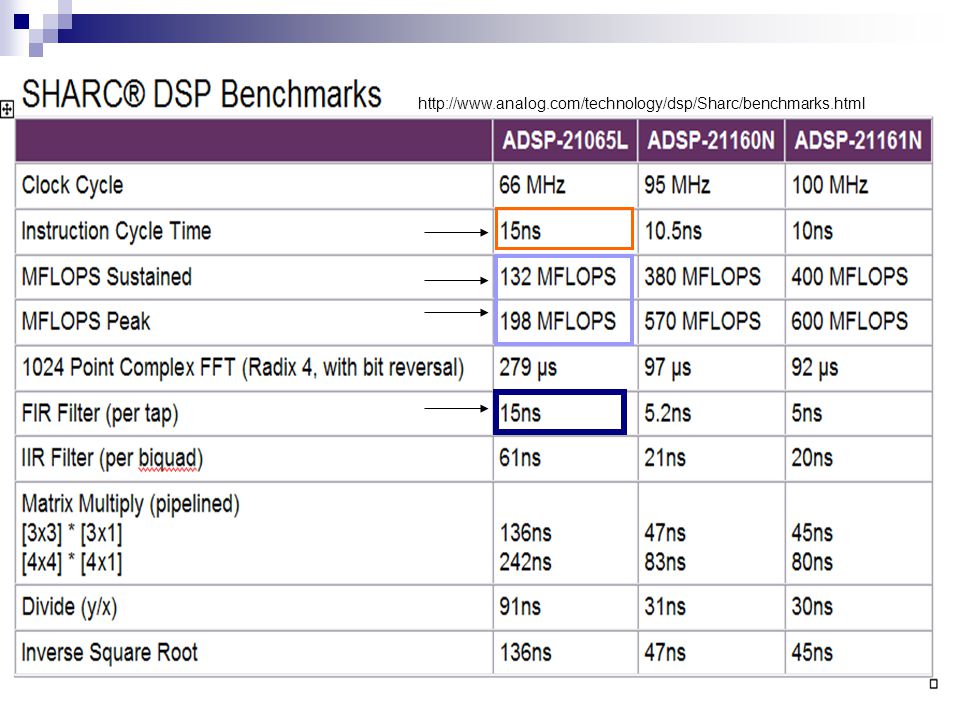This screenshot has width=960, height=720.
Task: Click the MFLOPS Sustained row label
Action: click(x=107, y=277)
